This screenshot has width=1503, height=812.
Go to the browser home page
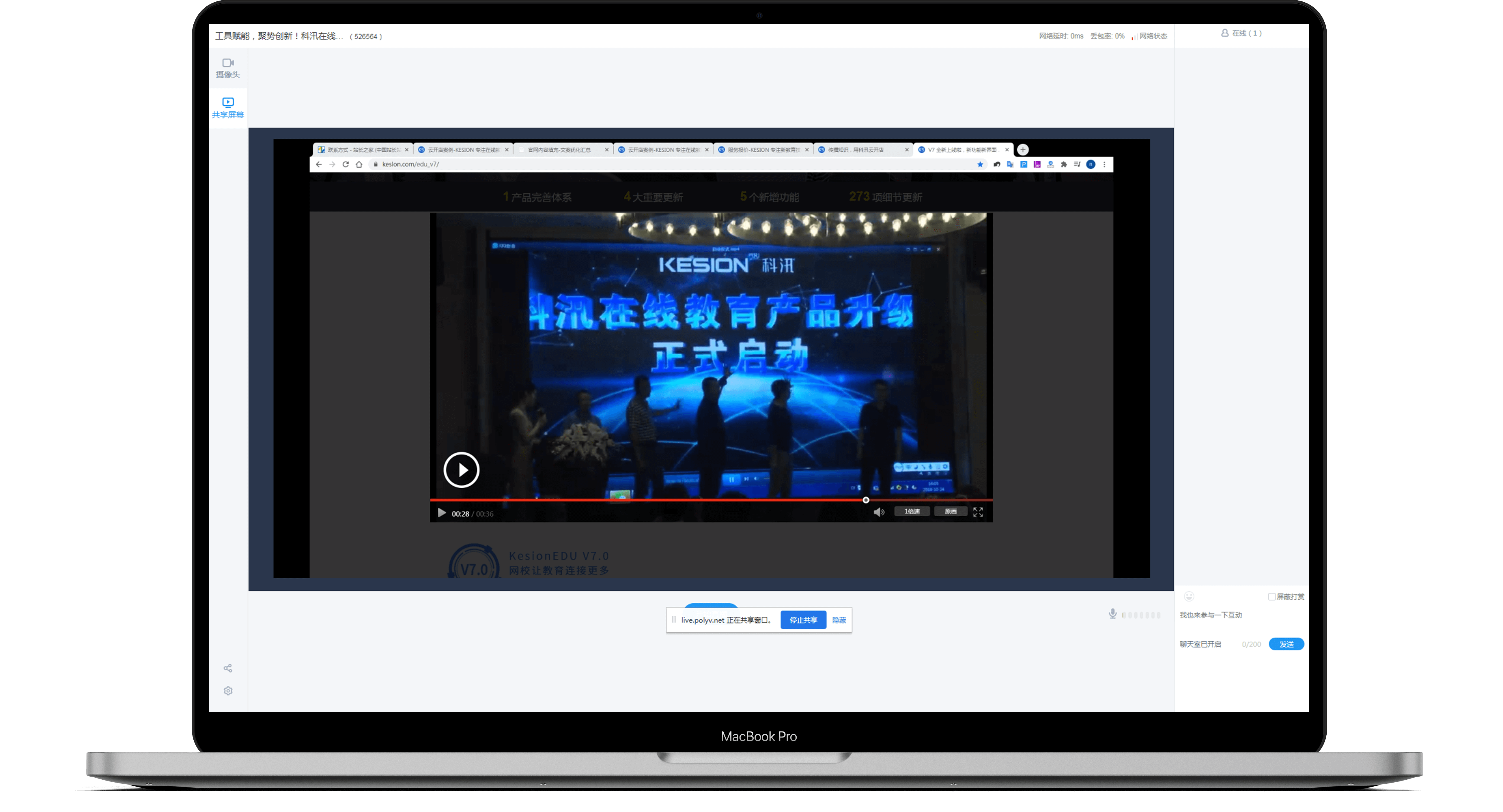pyautogui.click(x=359, y=164)
